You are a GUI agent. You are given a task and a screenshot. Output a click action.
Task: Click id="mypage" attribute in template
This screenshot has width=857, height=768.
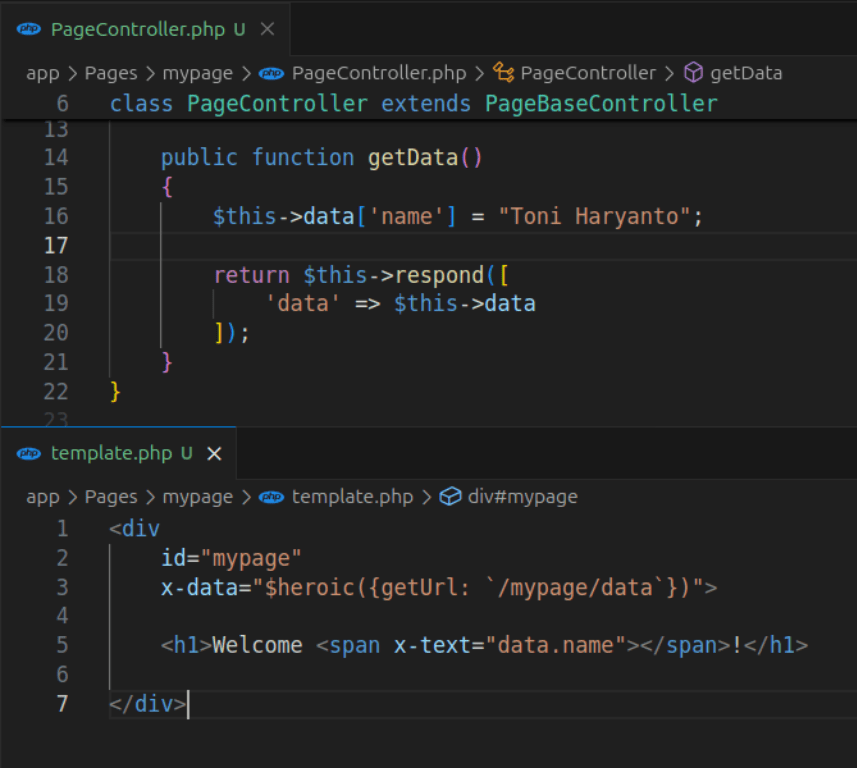click(231, 559)
